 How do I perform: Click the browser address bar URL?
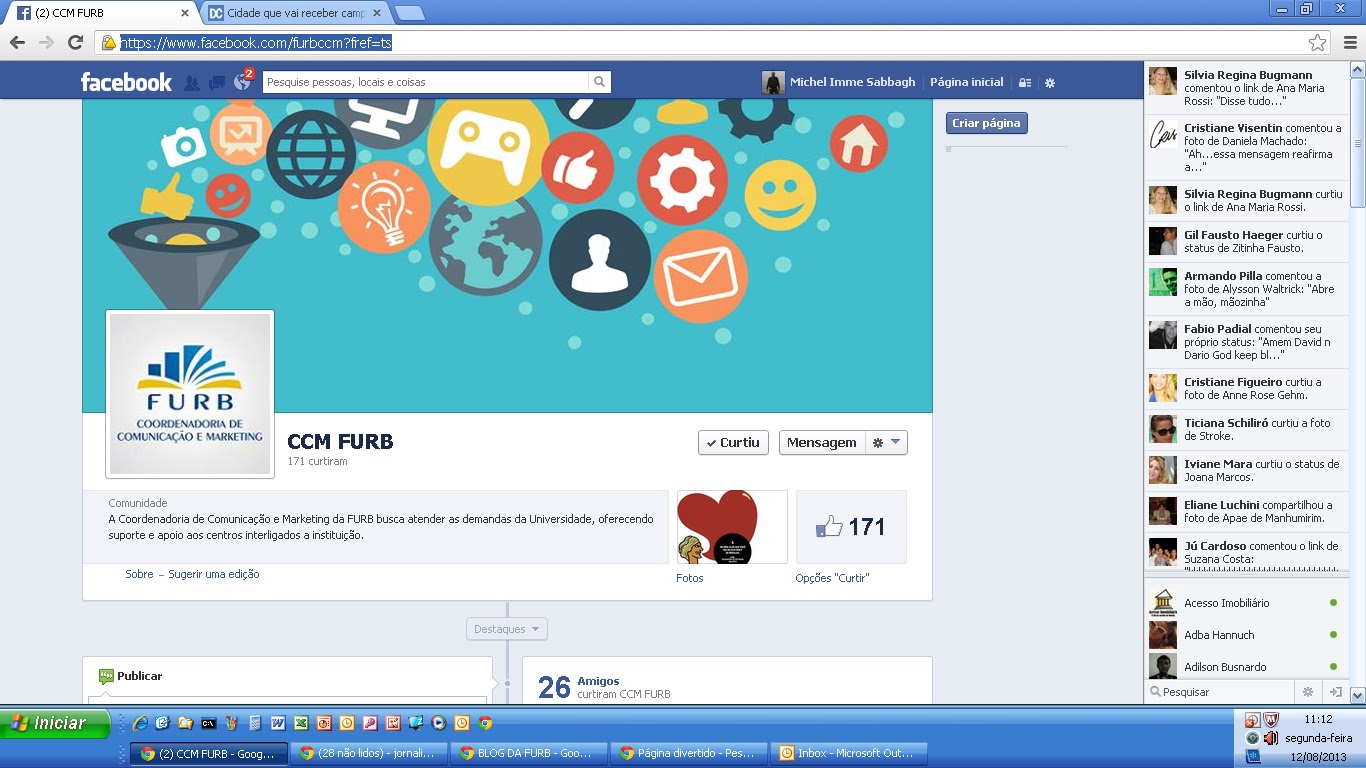[x=256, y=42]
